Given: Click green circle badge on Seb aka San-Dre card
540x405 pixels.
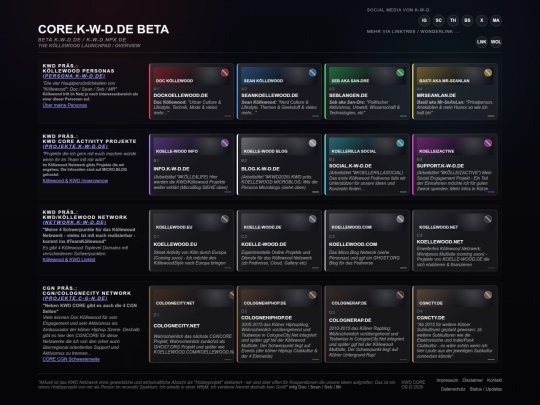Looking at the screenshot, I should [x=400, y=73].
